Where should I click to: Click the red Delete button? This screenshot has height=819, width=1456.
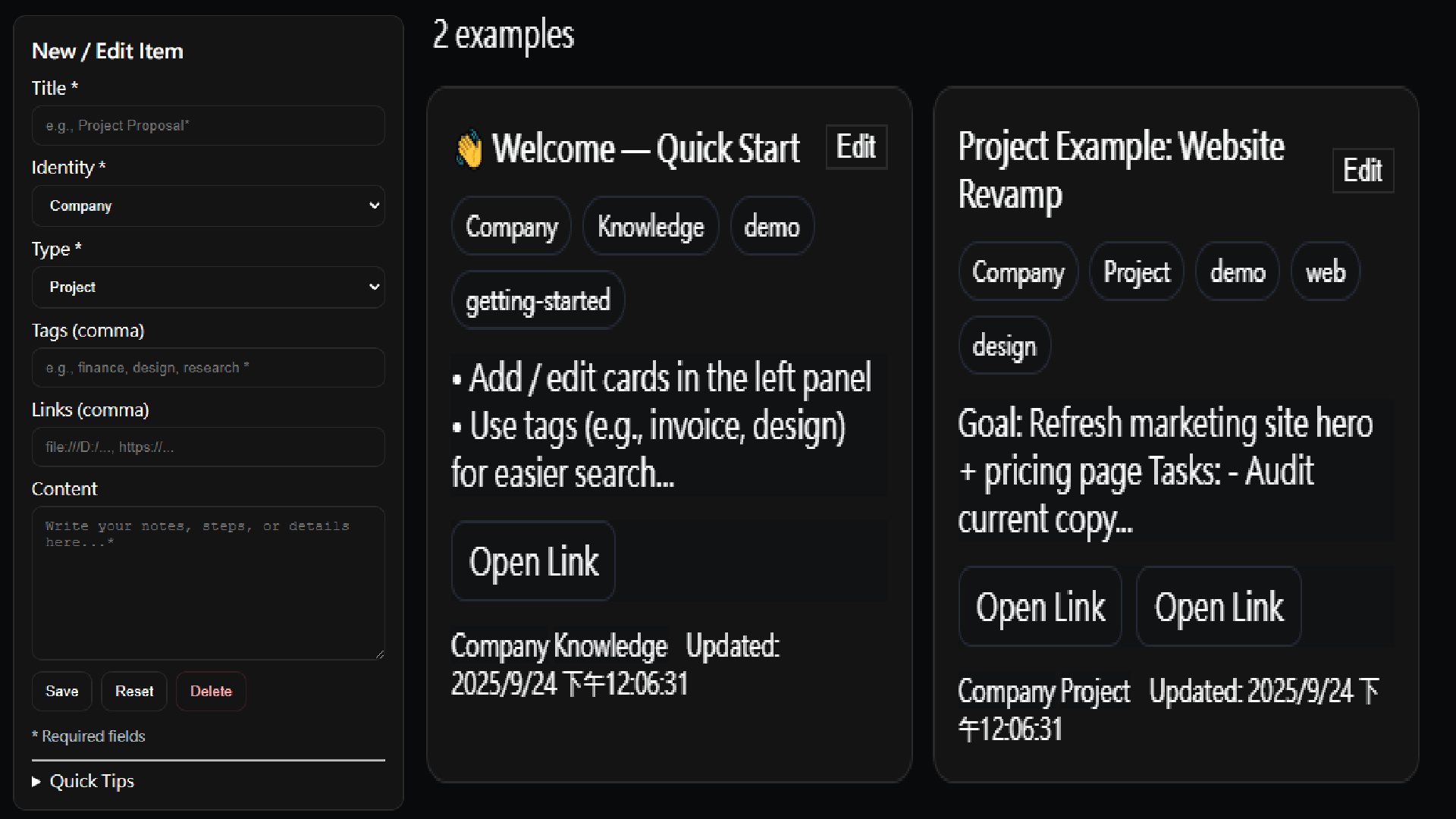pyautogui.click(x=211, y=692)
